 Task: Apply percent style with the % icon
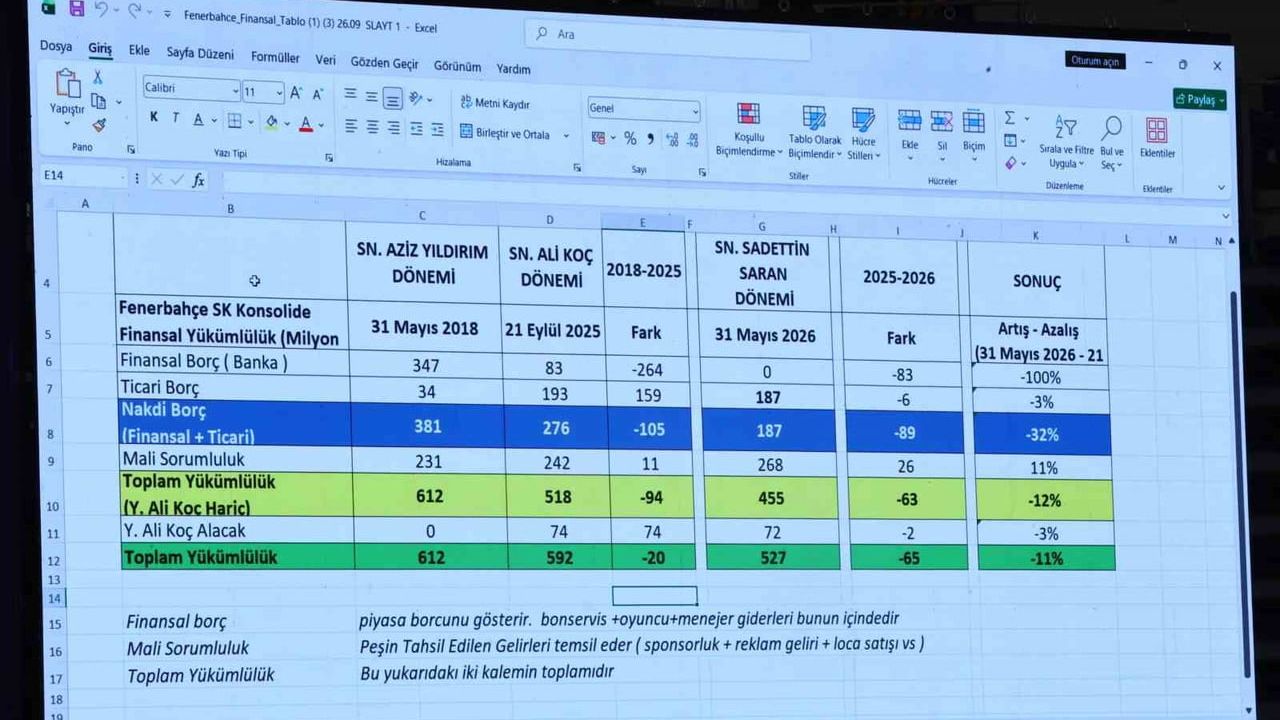coord(630,138)
